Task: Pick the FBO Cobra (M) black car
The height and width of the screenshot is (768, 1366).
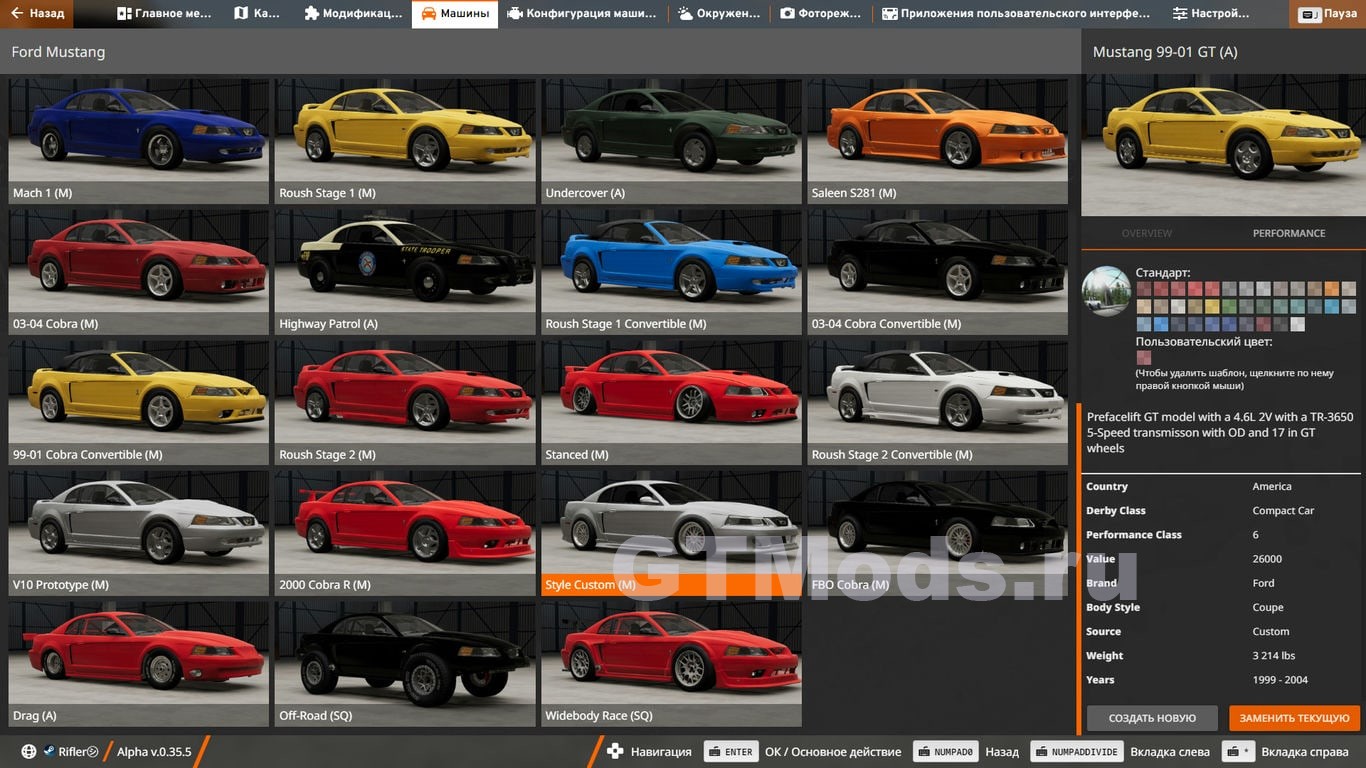Action: coord(938,533)
